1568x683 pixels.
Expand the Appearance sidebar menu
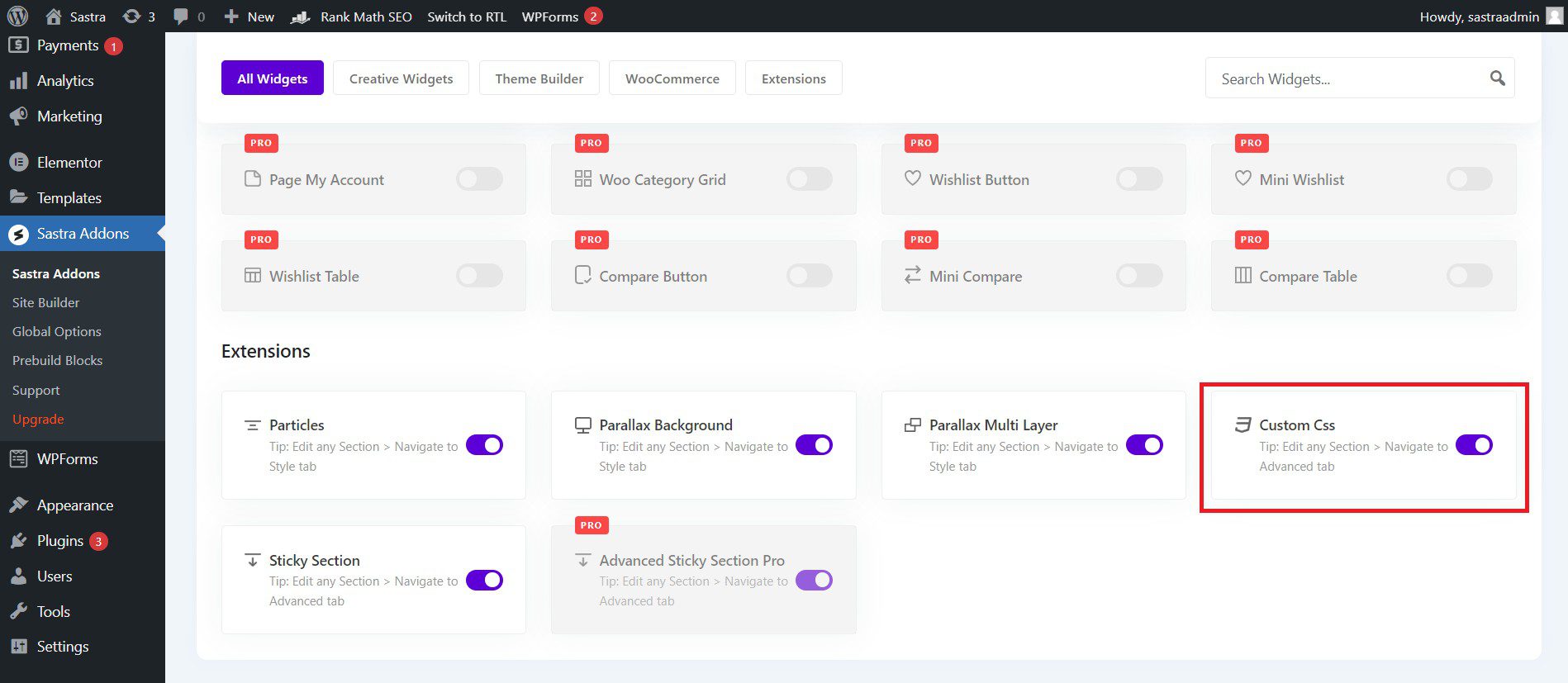74,505
